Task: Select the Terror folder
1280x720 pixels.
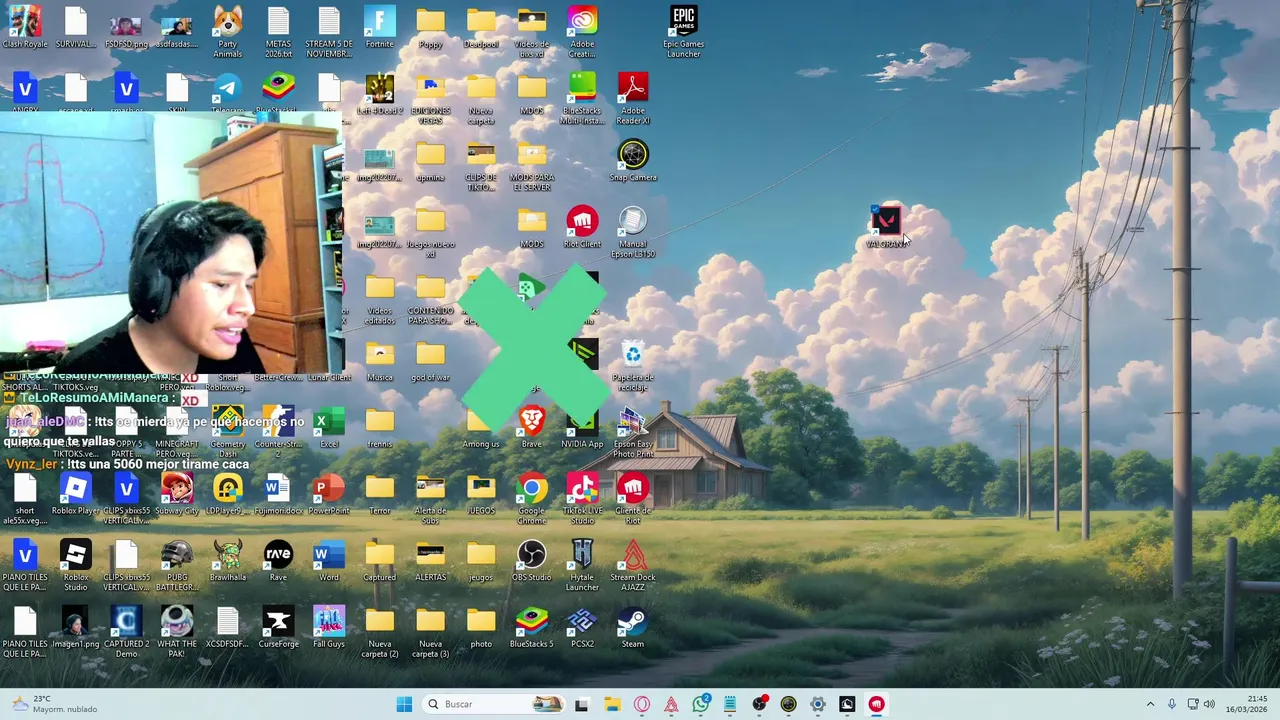Action: coord(380,494)
